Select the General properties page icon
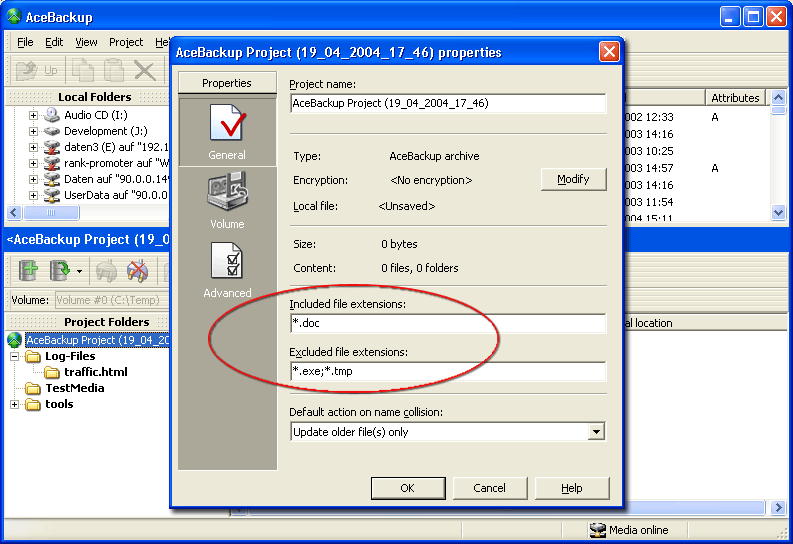 (x=227, y=123)
